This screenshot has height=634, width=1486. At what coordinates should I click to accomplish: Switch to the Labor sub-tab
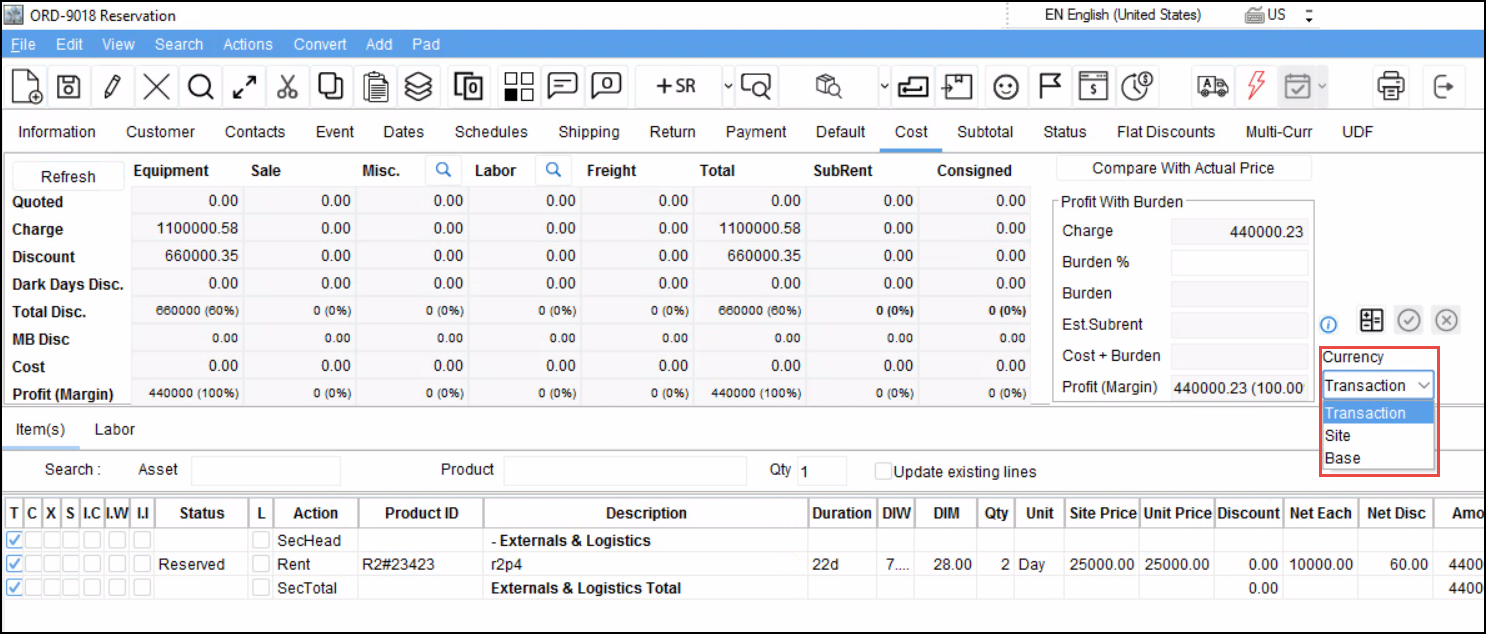pos(115,429)
